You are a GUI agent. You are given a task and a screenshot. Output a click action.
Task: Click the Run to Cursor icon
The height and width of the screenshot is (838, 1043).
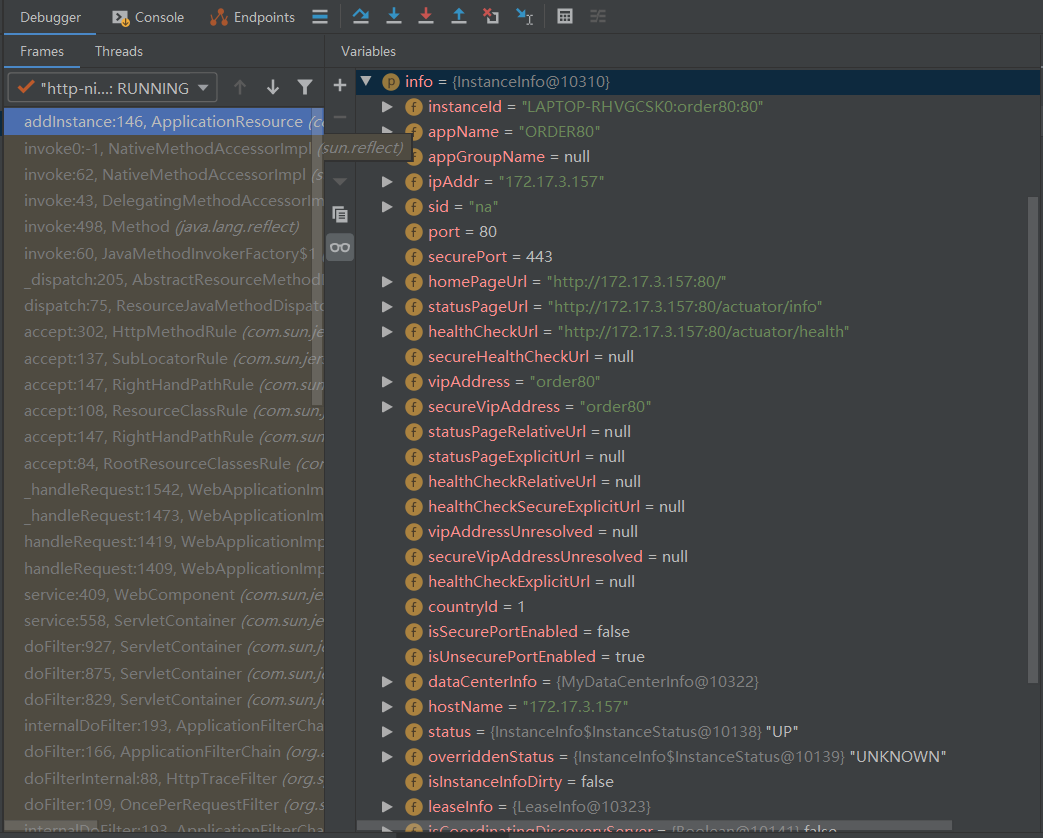524,16
